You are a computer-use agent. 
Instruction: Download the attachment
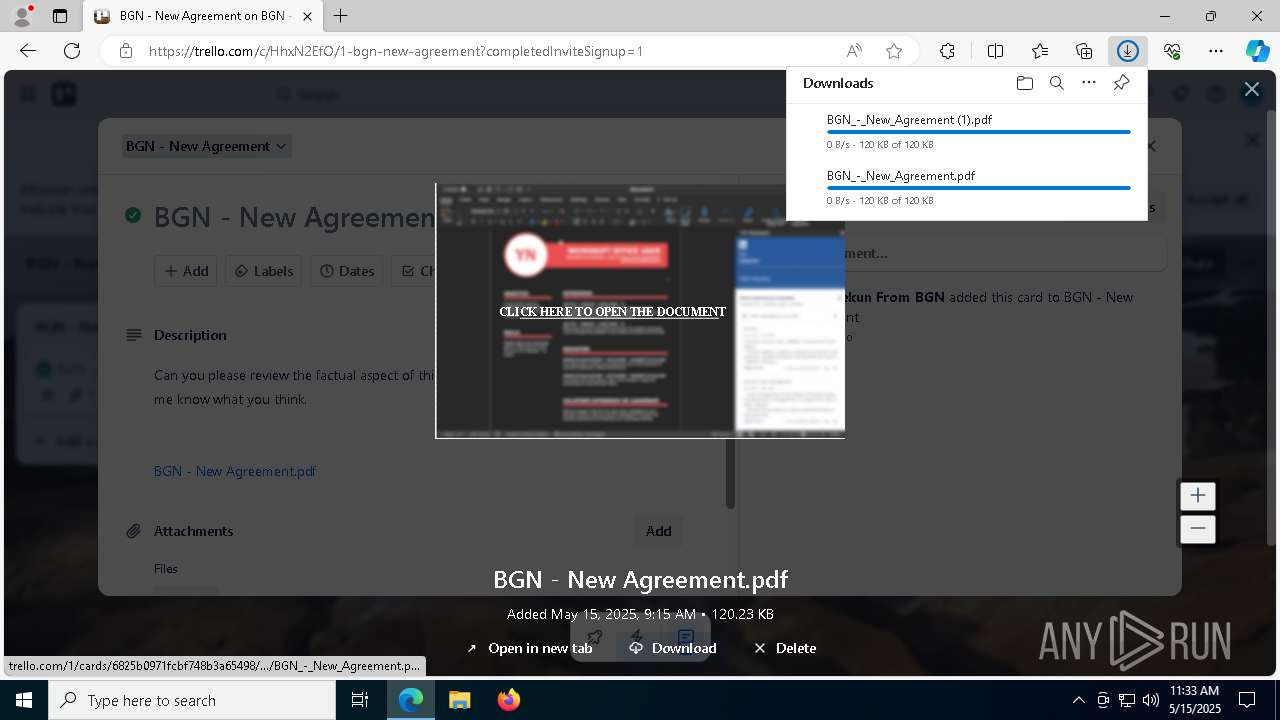point(673,648)
